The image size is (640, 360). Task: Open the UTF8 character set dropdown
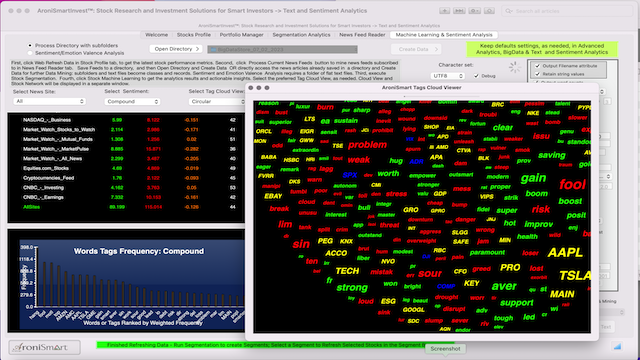point(448,76)
